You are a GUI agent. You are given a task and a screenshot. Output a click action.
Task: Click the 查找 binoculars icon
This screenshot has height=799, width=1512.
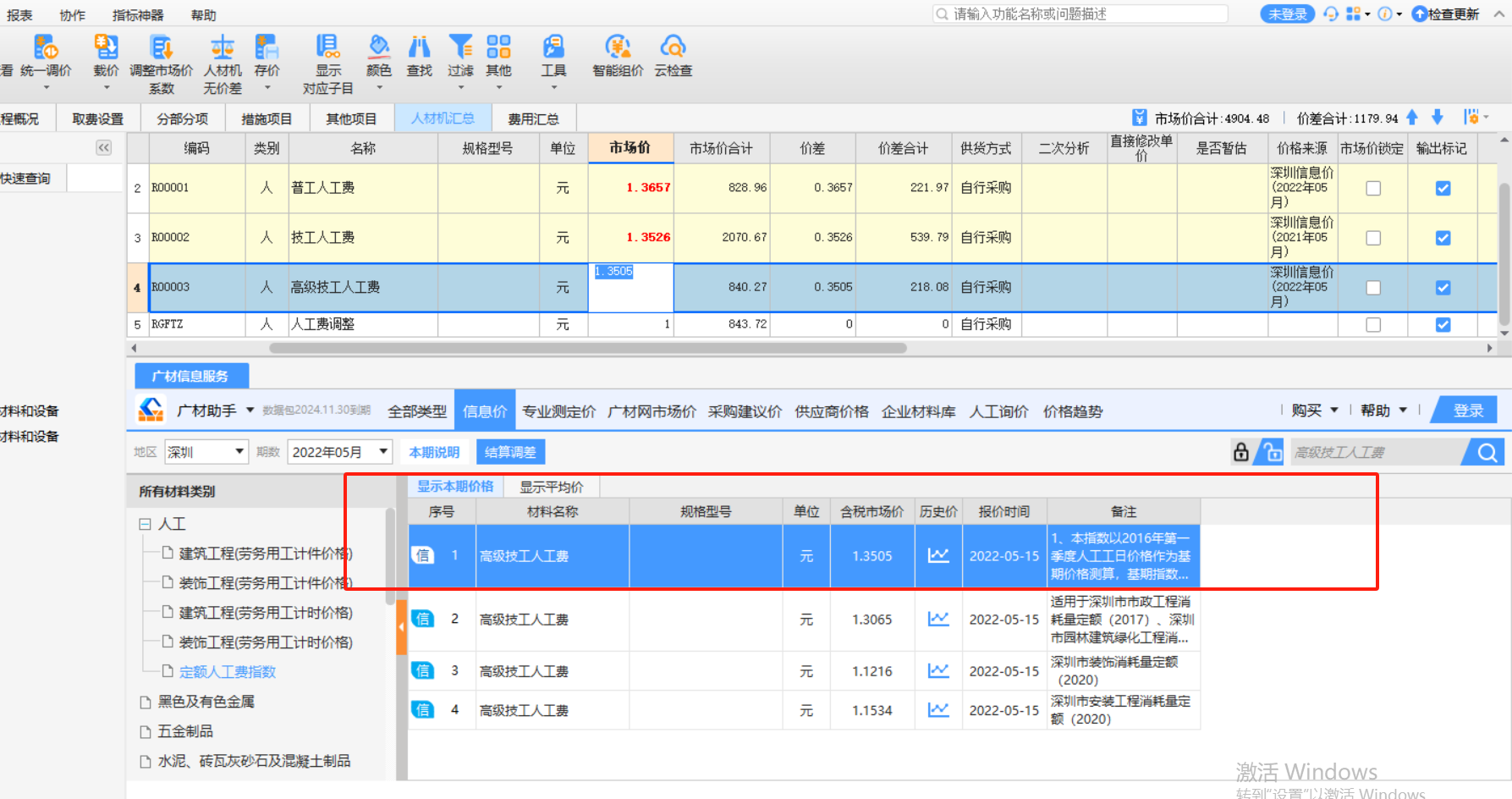click(x=419, y=47)
